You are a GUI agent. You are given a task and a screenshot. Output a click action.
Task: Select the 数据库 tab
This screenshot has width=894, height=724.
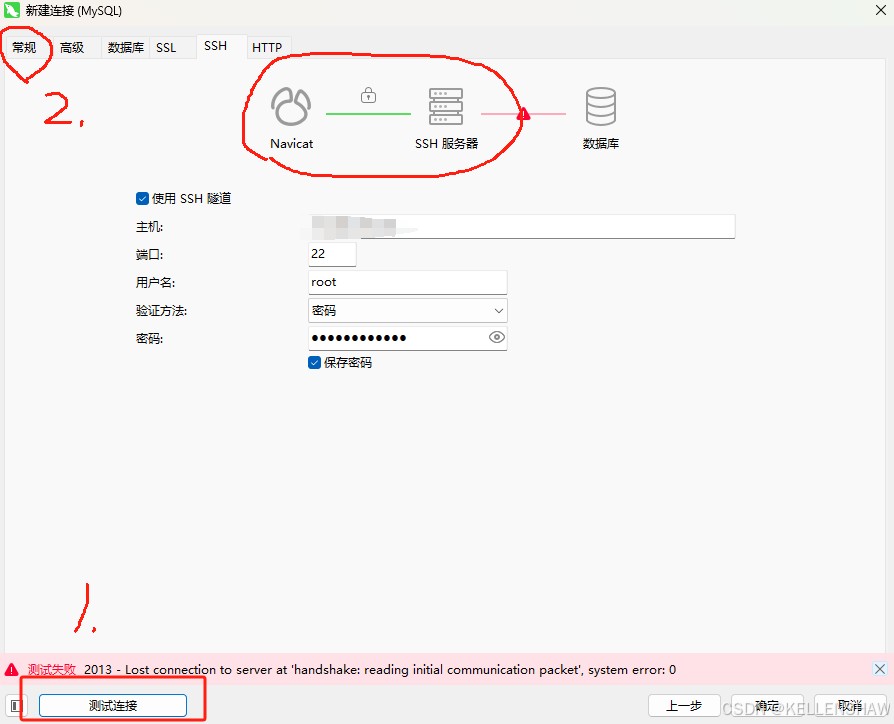125,47
